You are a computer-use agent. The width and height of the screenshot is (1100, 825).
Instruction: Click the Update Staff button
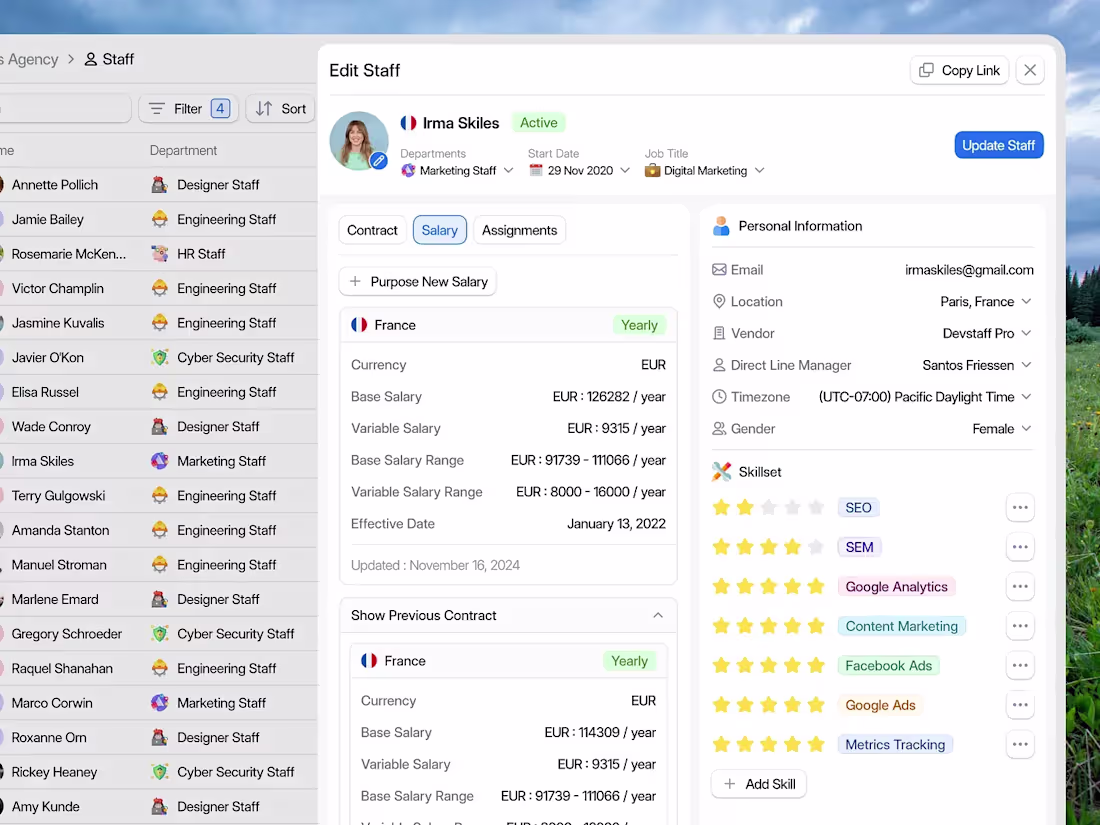coord(998,144)
